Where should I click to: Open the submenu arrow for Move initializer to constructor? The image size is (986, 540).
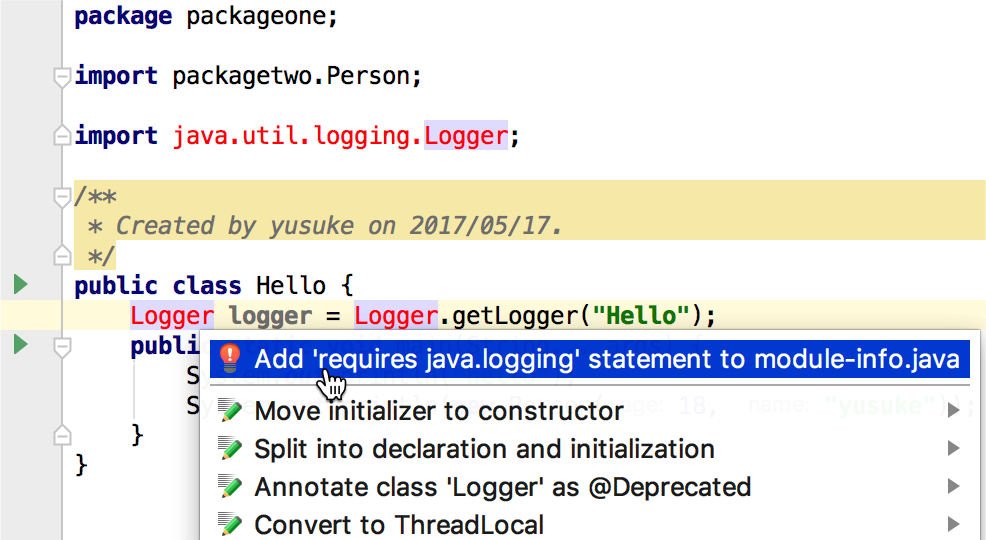click(954, 411)
